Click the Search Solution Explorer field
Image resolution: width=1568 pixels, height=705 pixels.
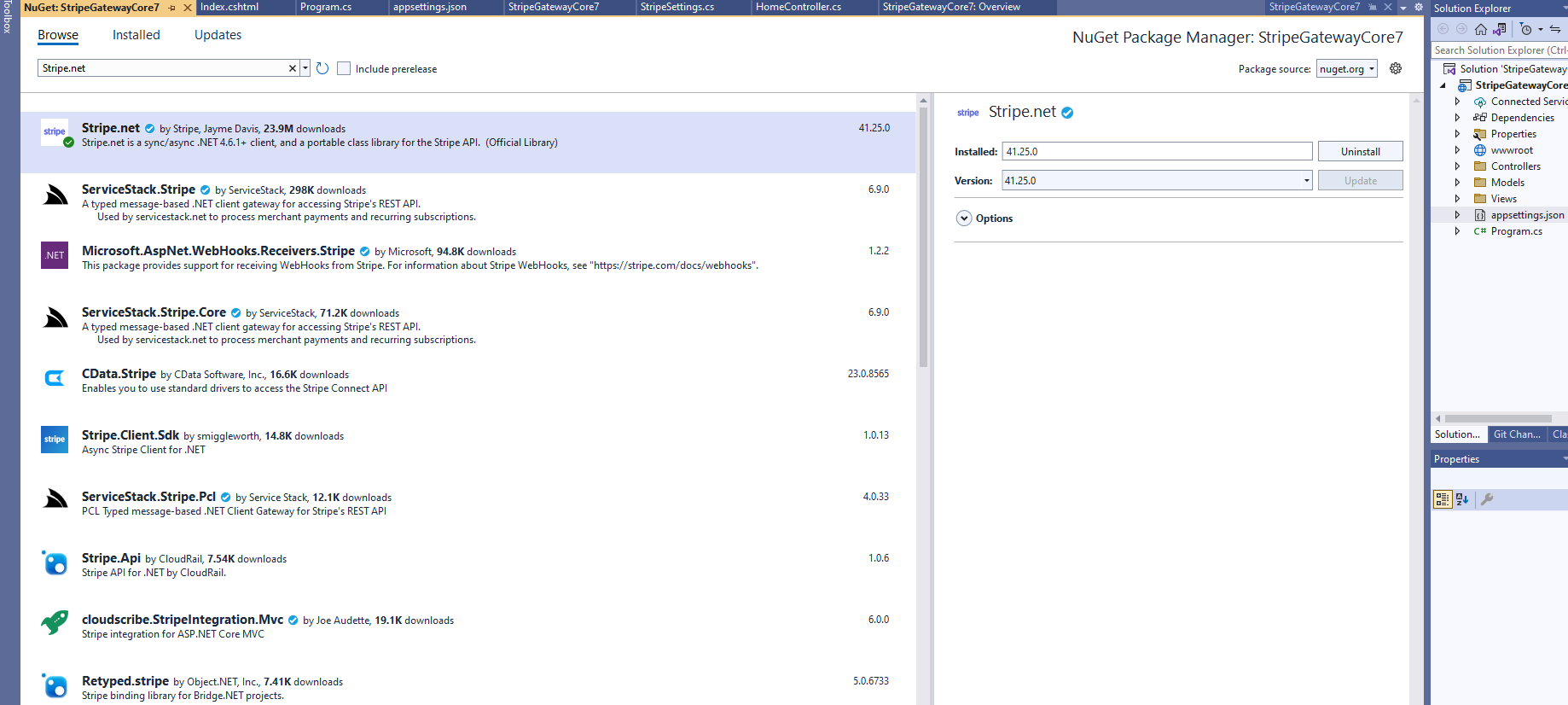point(1499,50)
